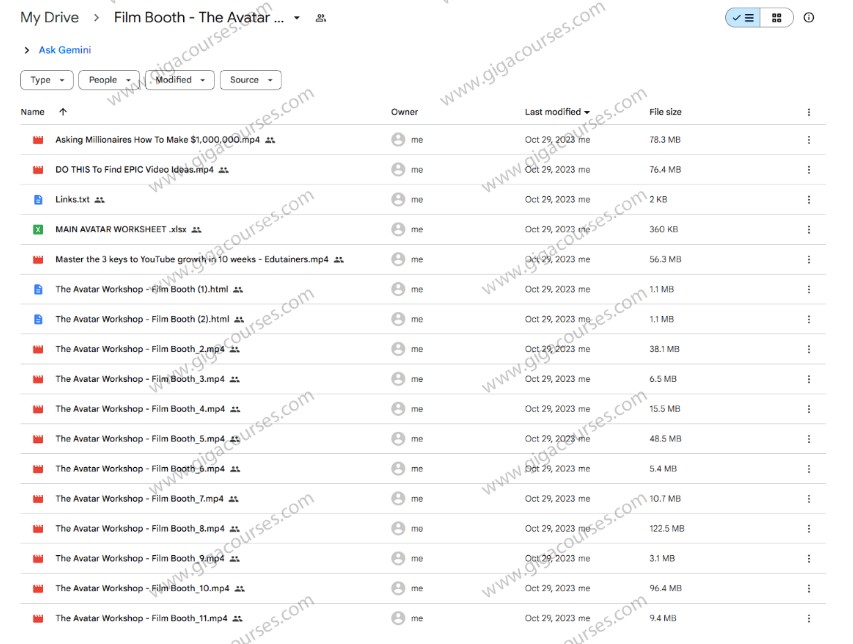Open more actions for Film Booth_8.mp4 row
This screenshot has height=644, width=853.
pyautogui.click(x=809, y=529)
